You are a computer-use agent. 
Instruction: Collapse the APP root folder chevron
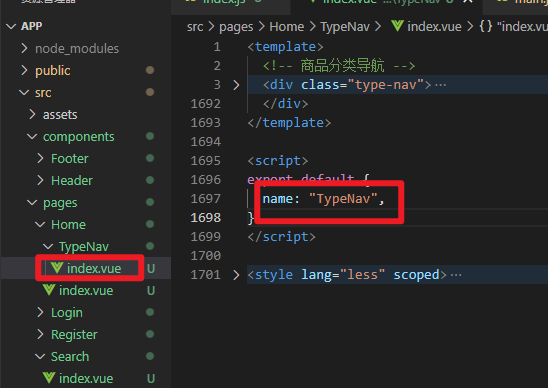tap(11, 26)
